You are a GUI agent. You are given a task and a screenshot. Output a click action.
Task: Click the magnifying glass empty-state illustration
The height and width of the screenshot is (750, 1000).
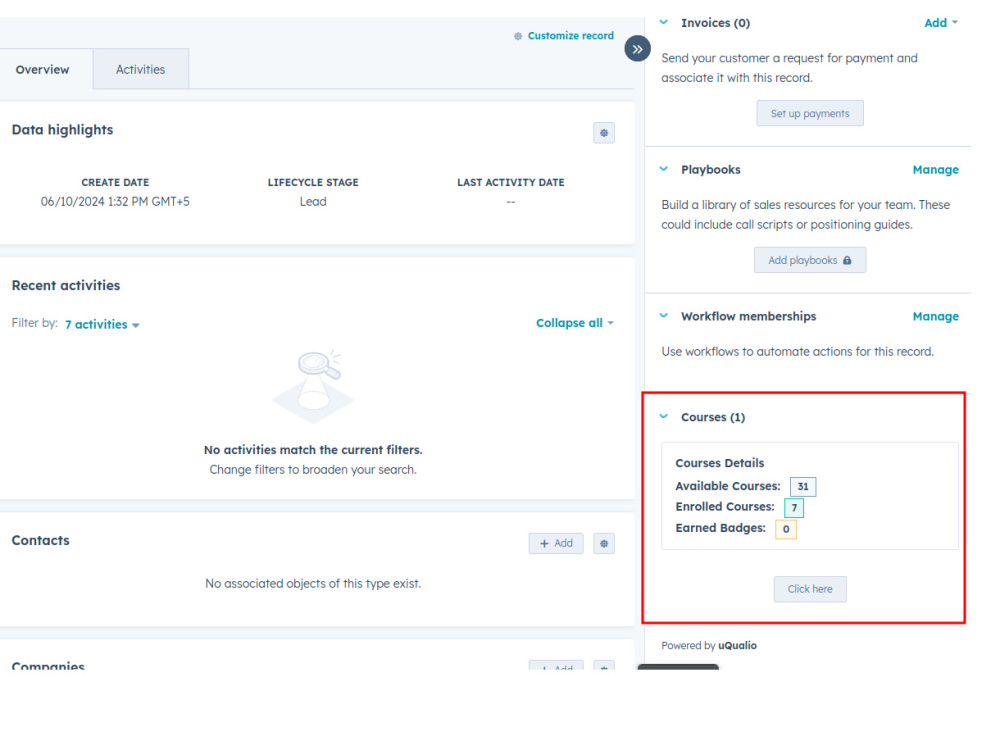click(x=313, y=387)
